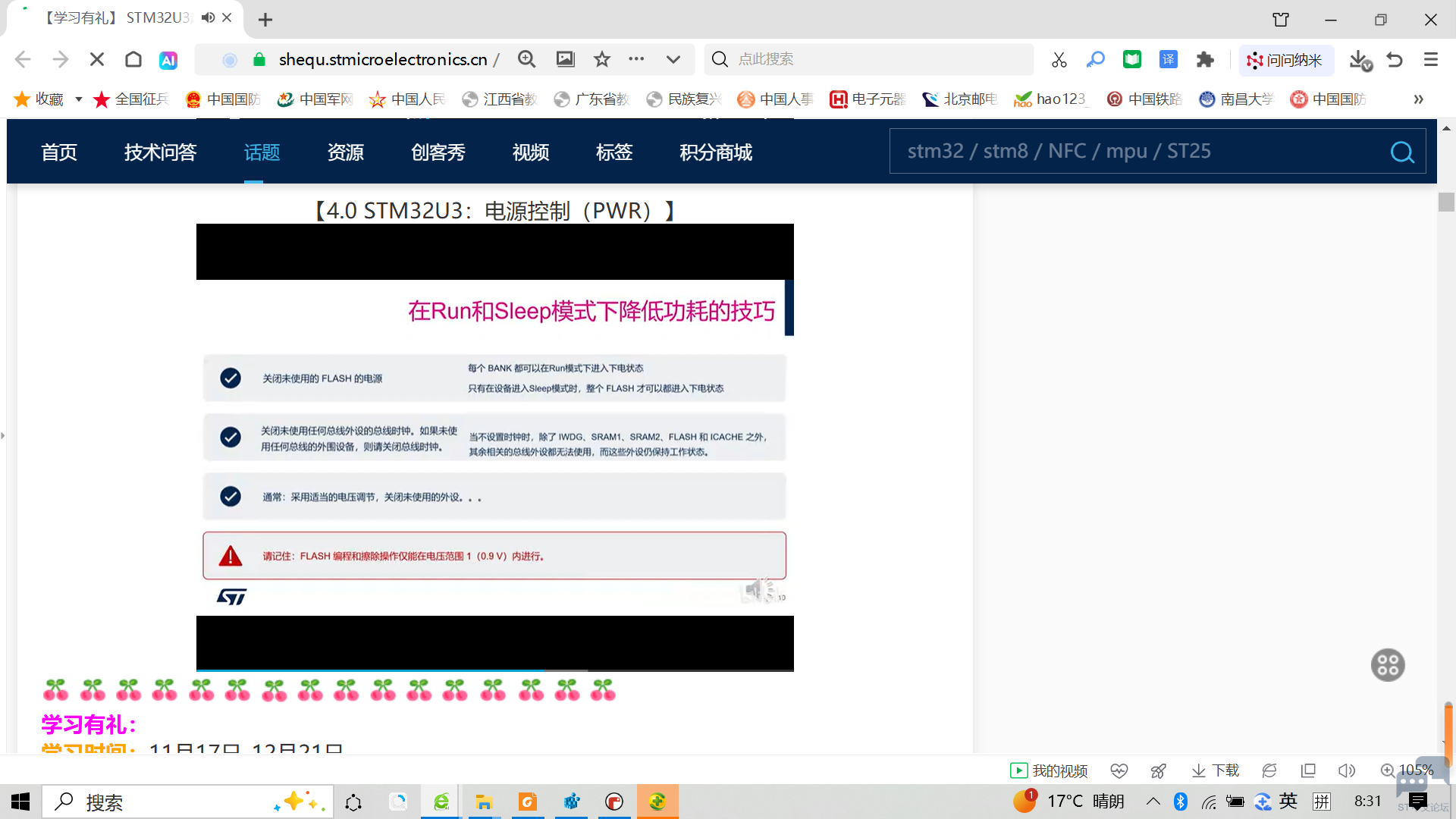Expand more bookmarks double-chevron
Viewport: 1456px width, 819px height.
[1418, 99]
